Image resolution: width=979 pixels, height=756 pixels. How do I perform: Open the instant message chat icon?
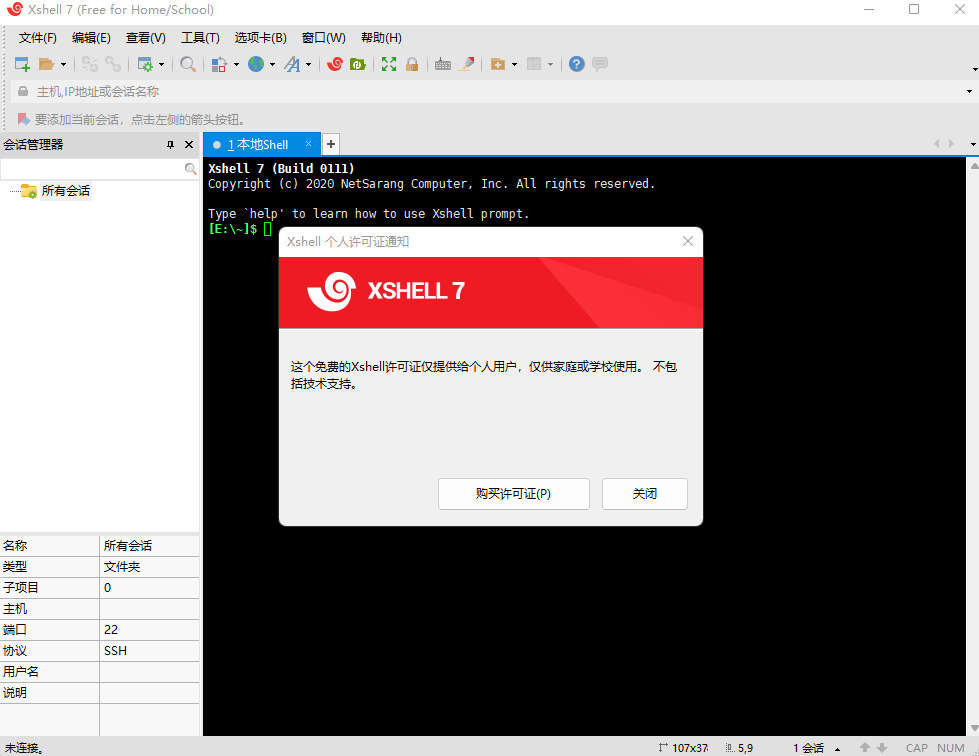(598, 63)
